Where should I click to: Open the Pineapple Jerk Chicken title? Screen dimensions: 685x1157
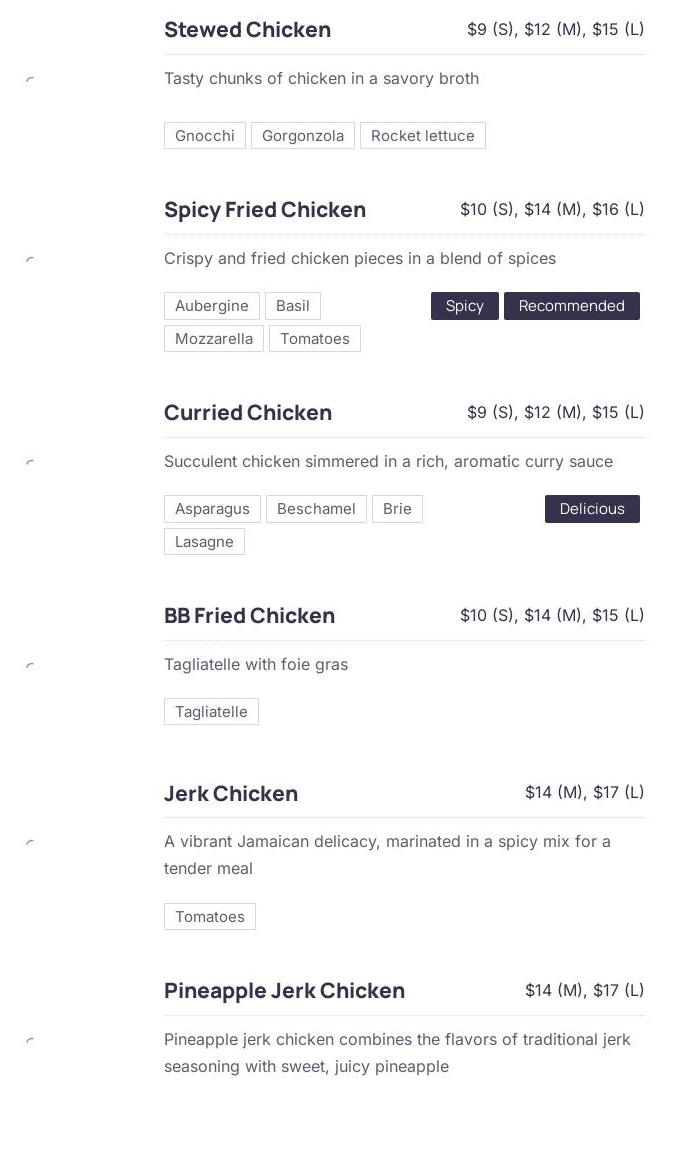[284, 990]
